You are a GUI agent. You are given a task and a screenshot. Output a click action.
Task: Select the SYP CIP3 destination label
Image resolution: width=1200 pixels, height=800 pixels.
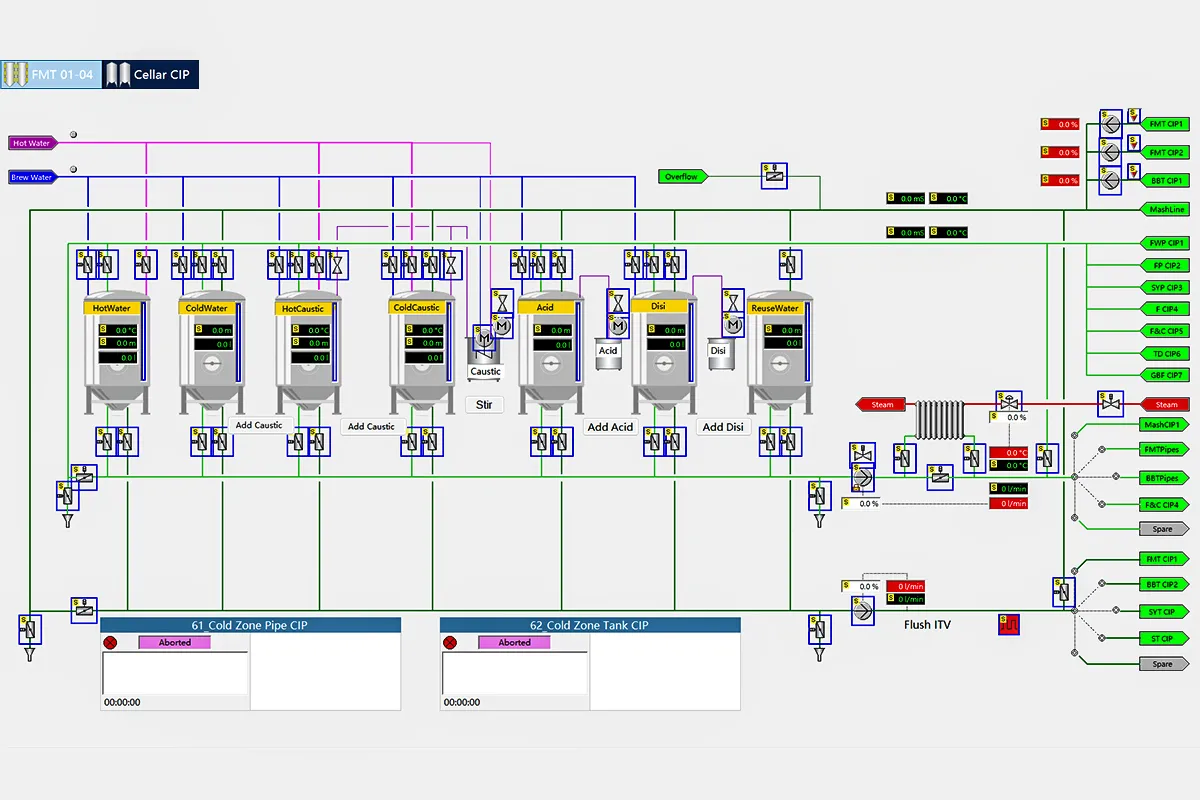(x=1165, y=287)
